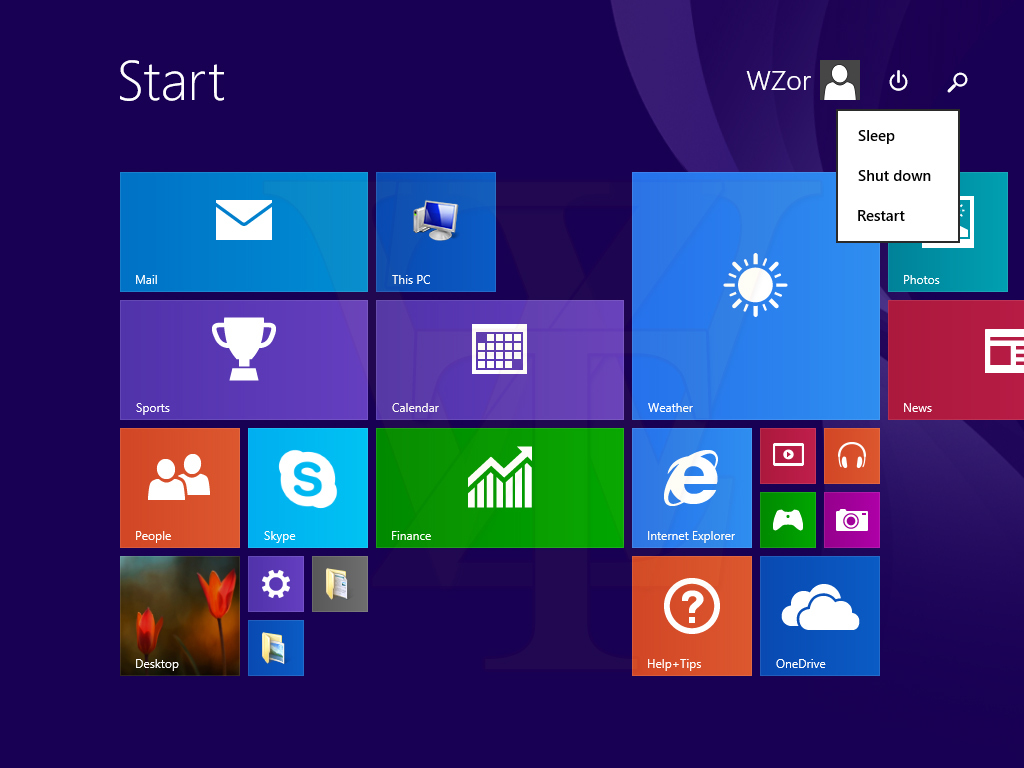Open Internet Explorer

691,487
